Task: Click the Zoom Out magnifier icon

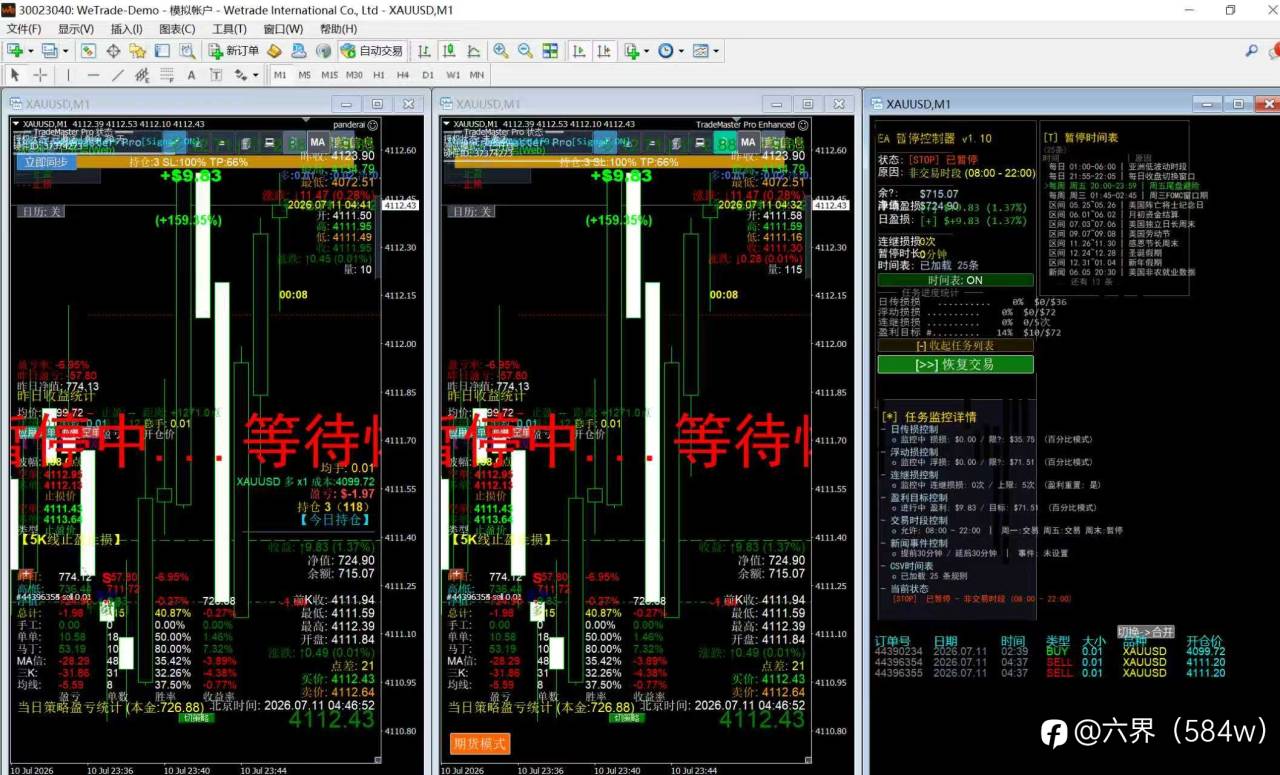Action: point(525,51)
